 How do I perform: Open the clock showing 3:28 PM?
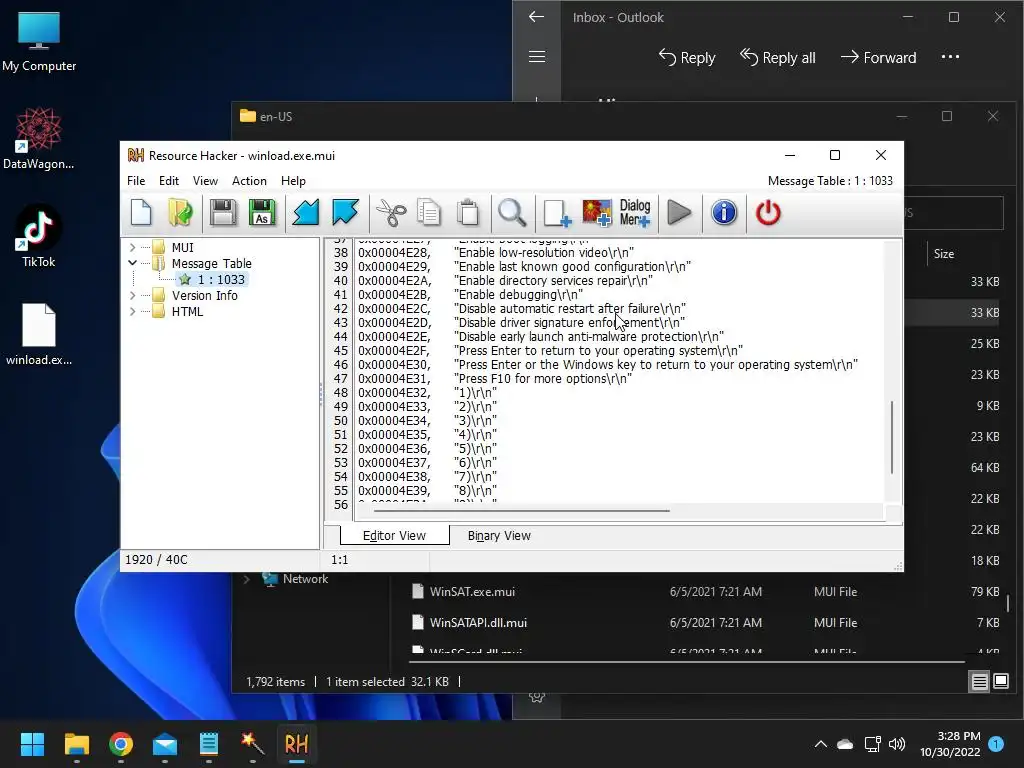[x=950, y=744]
